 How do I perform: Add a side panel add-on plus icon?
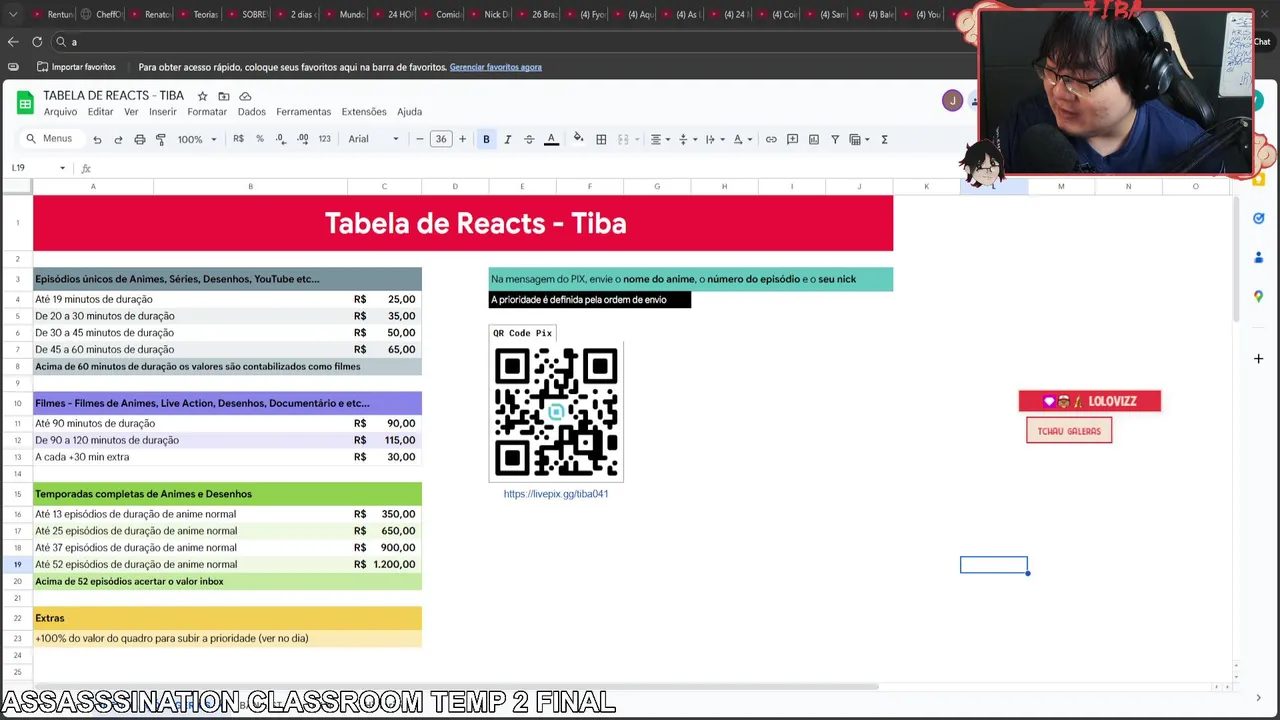tap(1258, 358)
